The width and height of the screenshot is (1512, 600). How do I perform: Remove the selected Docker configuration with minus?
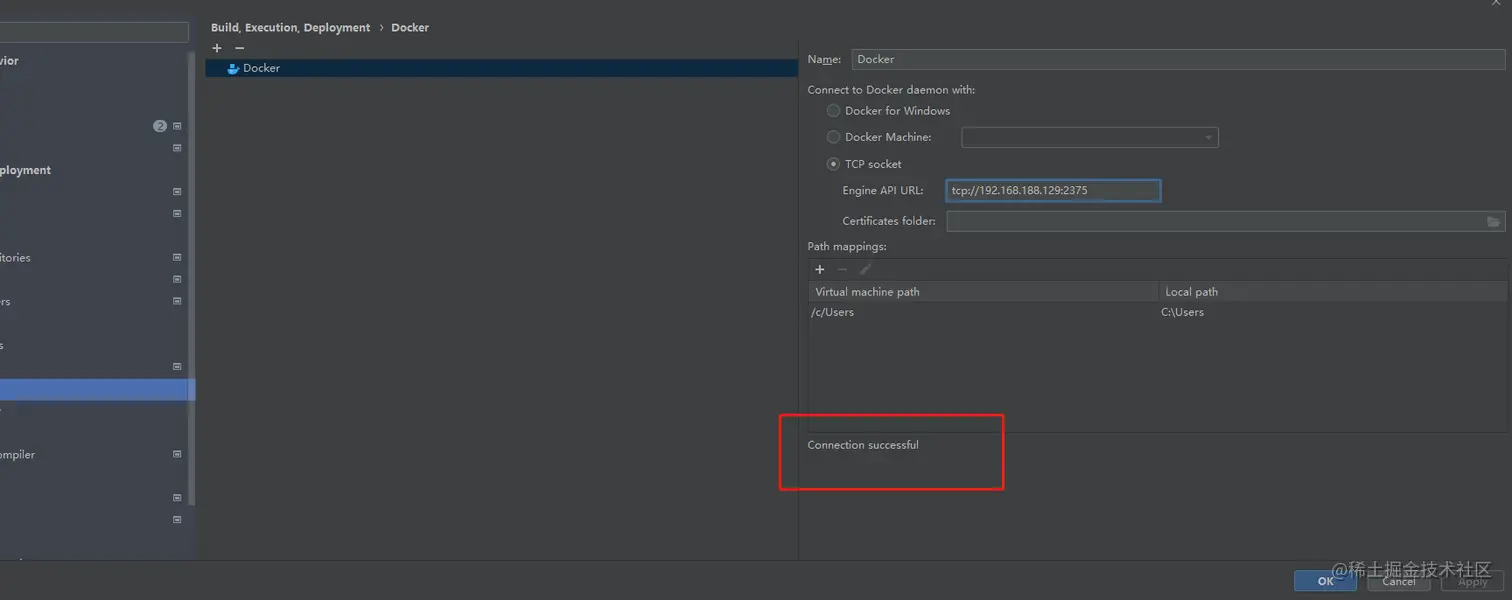[x=239, y=48]
